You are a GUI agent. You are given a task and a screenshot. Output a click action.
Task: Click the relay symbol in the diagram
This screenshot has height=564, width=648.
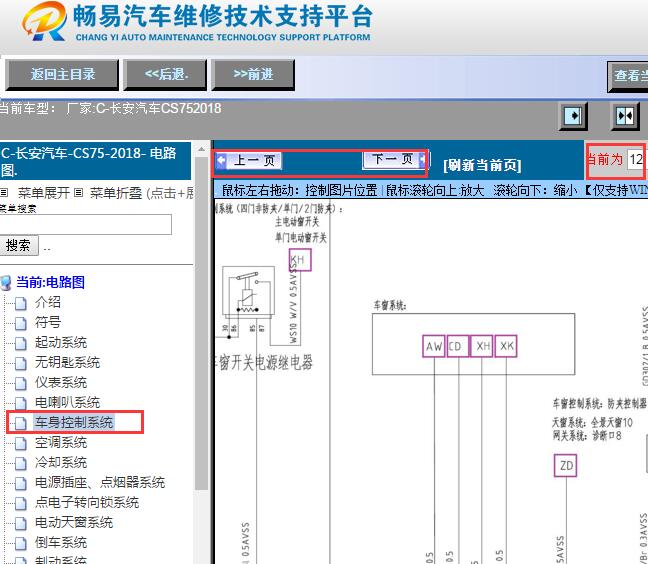point(248,293)
